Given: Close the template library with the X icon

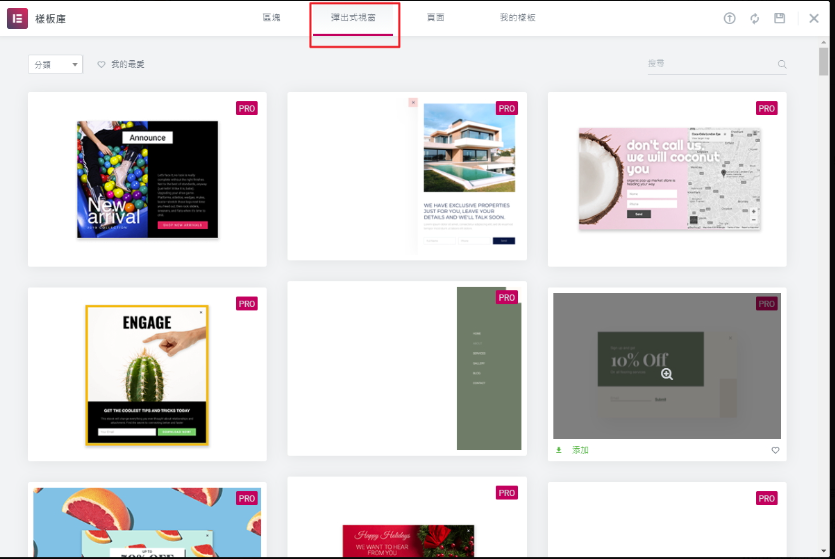Looking at the screenshot, I should pos(814,18).
